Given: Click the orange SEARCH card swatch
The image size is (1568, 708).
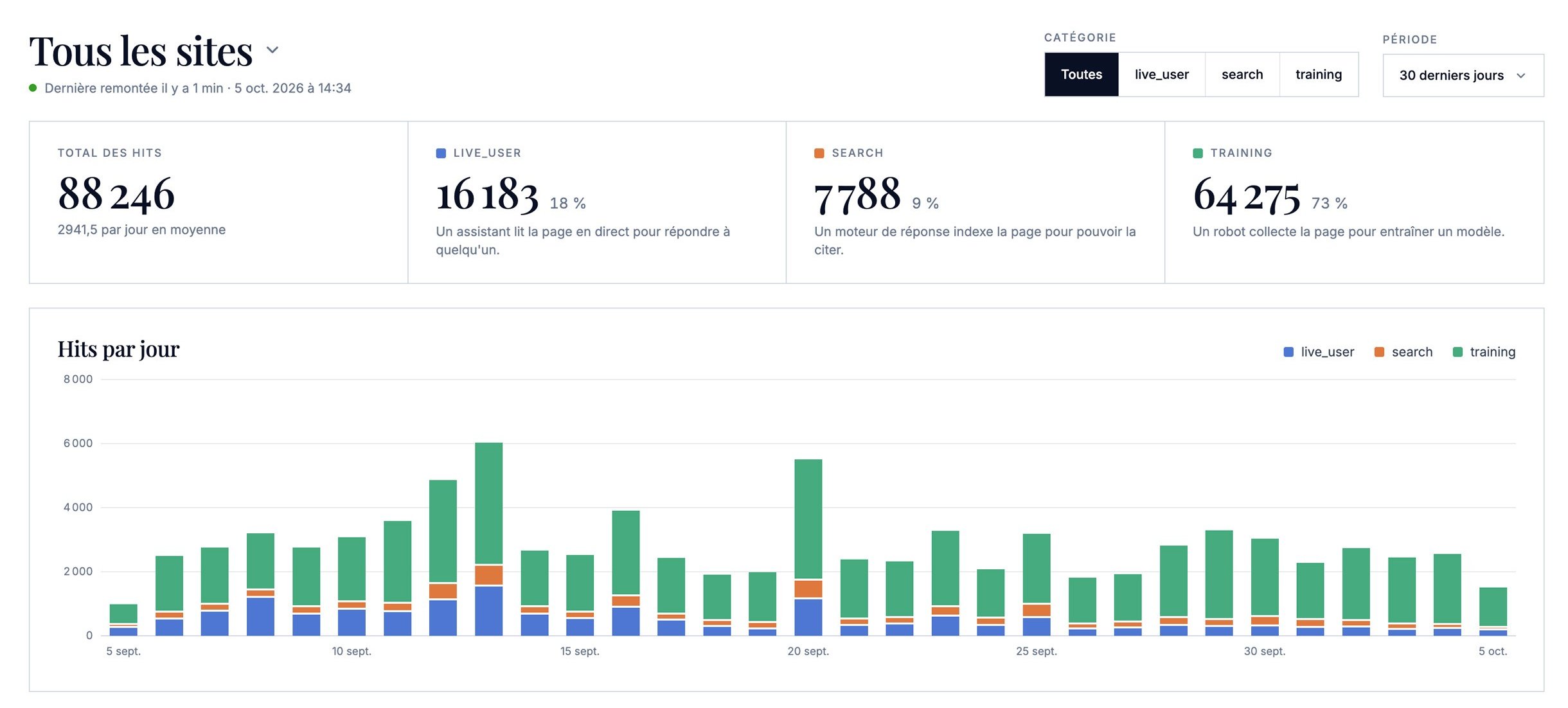Looking at the screenshot, I should point(819,153).
